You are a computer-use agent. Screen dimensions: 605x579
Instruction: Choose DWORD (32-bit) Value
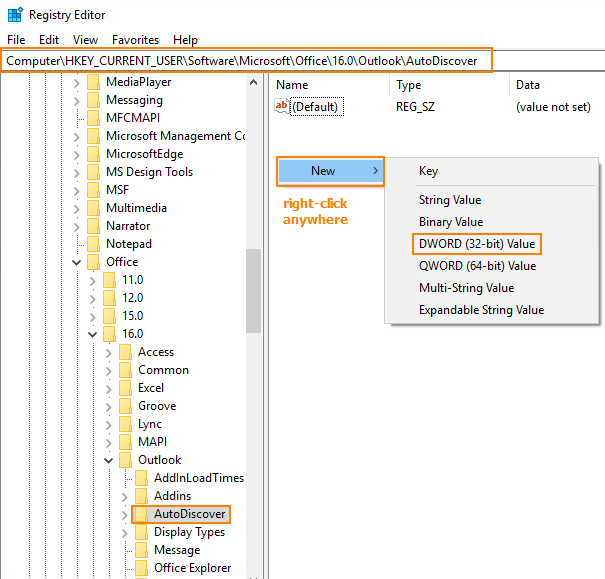477,244
